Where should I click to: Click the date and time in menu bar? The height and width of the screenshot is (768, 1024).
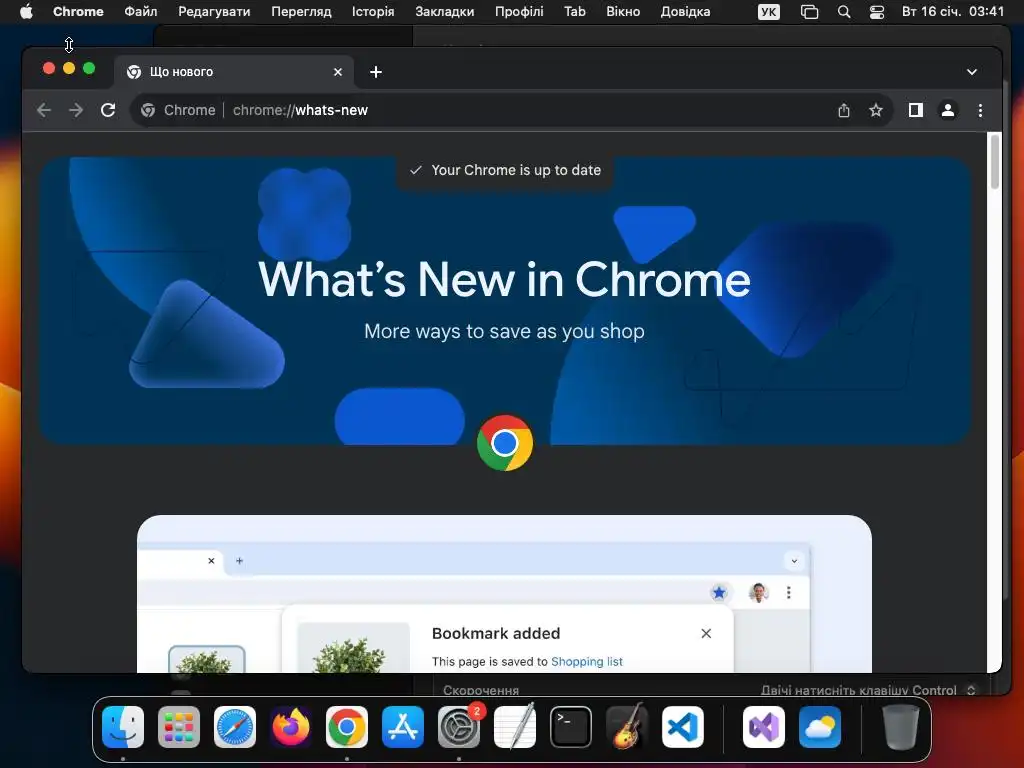pos(953,12)
